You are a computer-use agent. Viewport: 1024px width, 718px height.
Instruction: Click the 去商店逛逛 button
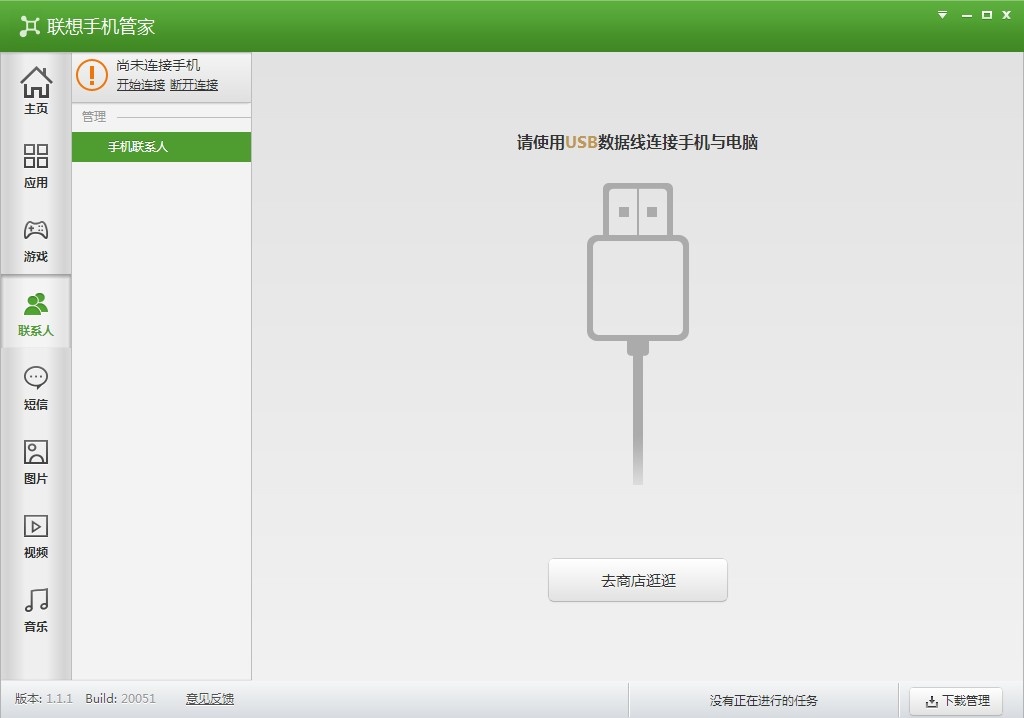pyautogui.click(x=638, y=580)
